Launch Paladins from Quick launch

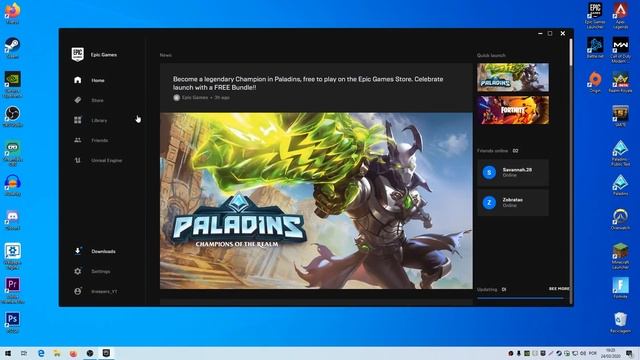pos(513,77)
